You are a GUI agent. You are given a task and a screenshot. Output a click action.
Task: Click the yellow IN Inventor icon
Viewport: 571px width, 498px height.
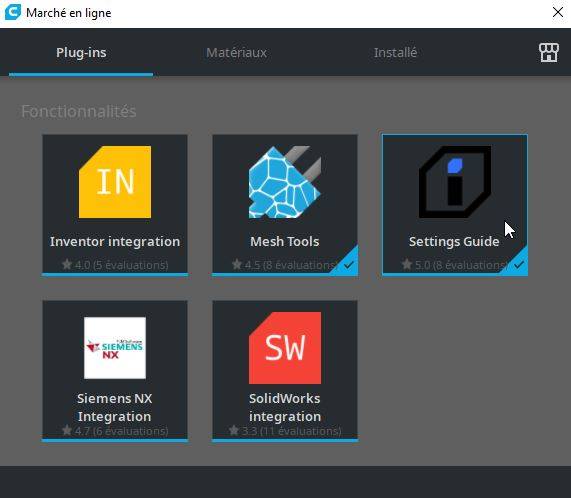click(x=115, y=182)
